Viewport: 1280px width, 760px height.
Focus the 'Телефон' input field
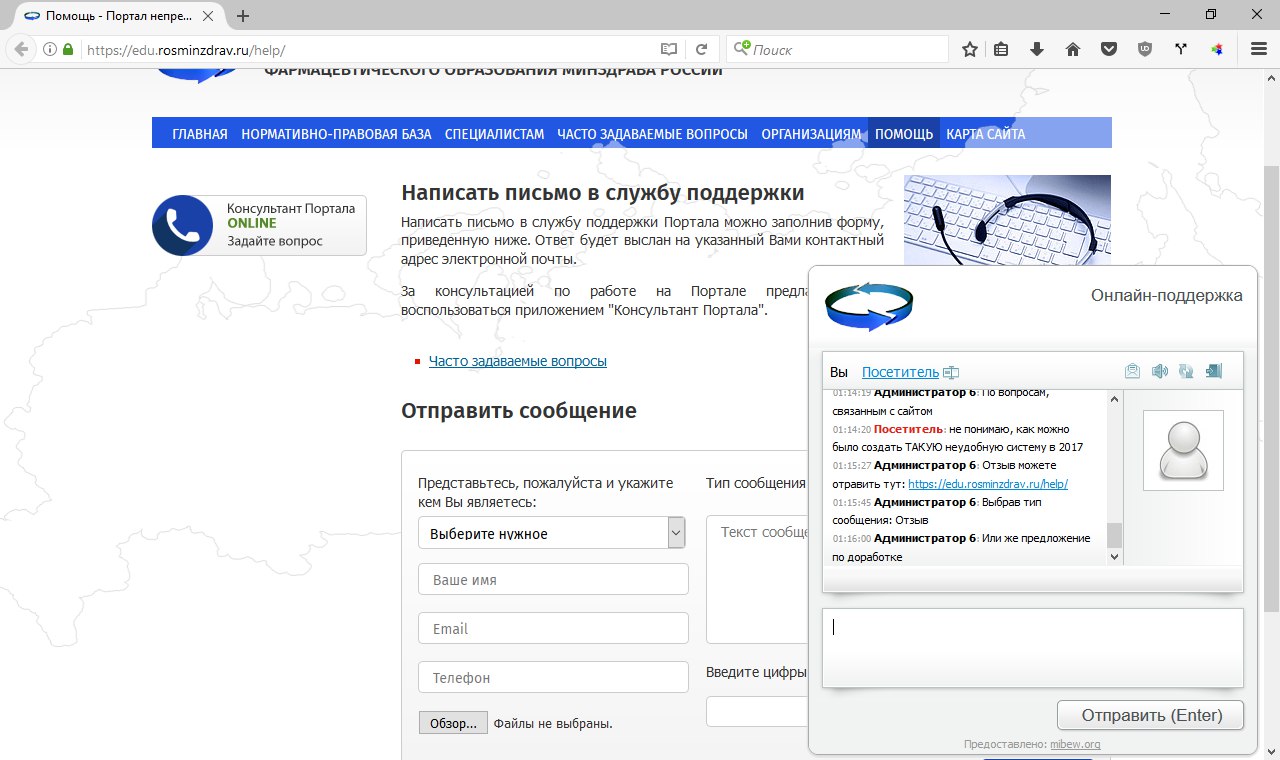click(553, 677)
